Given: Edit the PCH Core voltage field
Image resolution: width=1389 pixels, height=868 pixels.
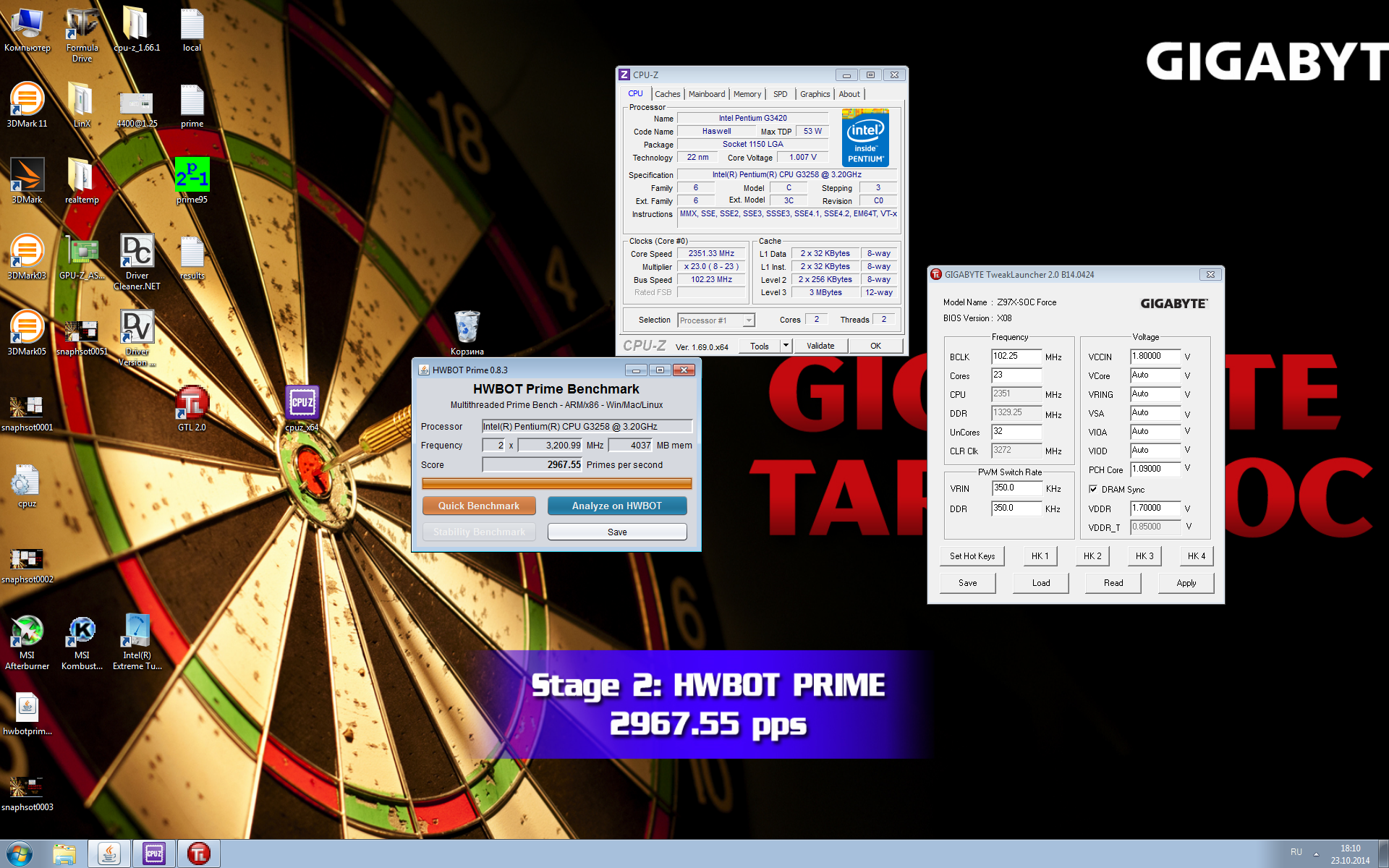Looking at the screenshot, I should point(1156,469).
